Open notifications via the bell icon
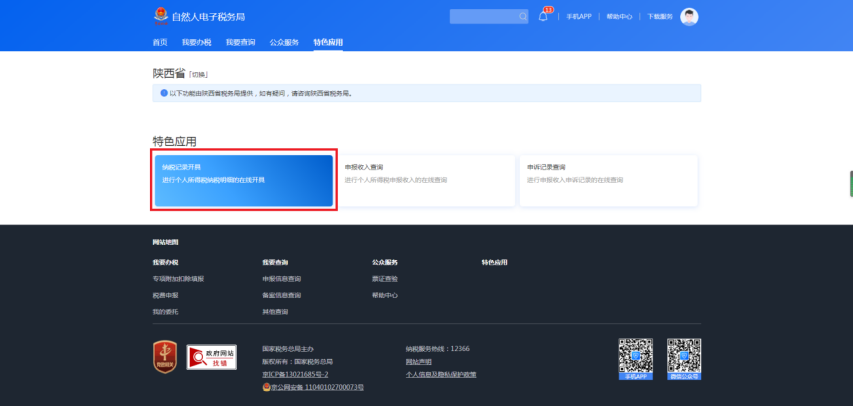 (x=543, y=17)
